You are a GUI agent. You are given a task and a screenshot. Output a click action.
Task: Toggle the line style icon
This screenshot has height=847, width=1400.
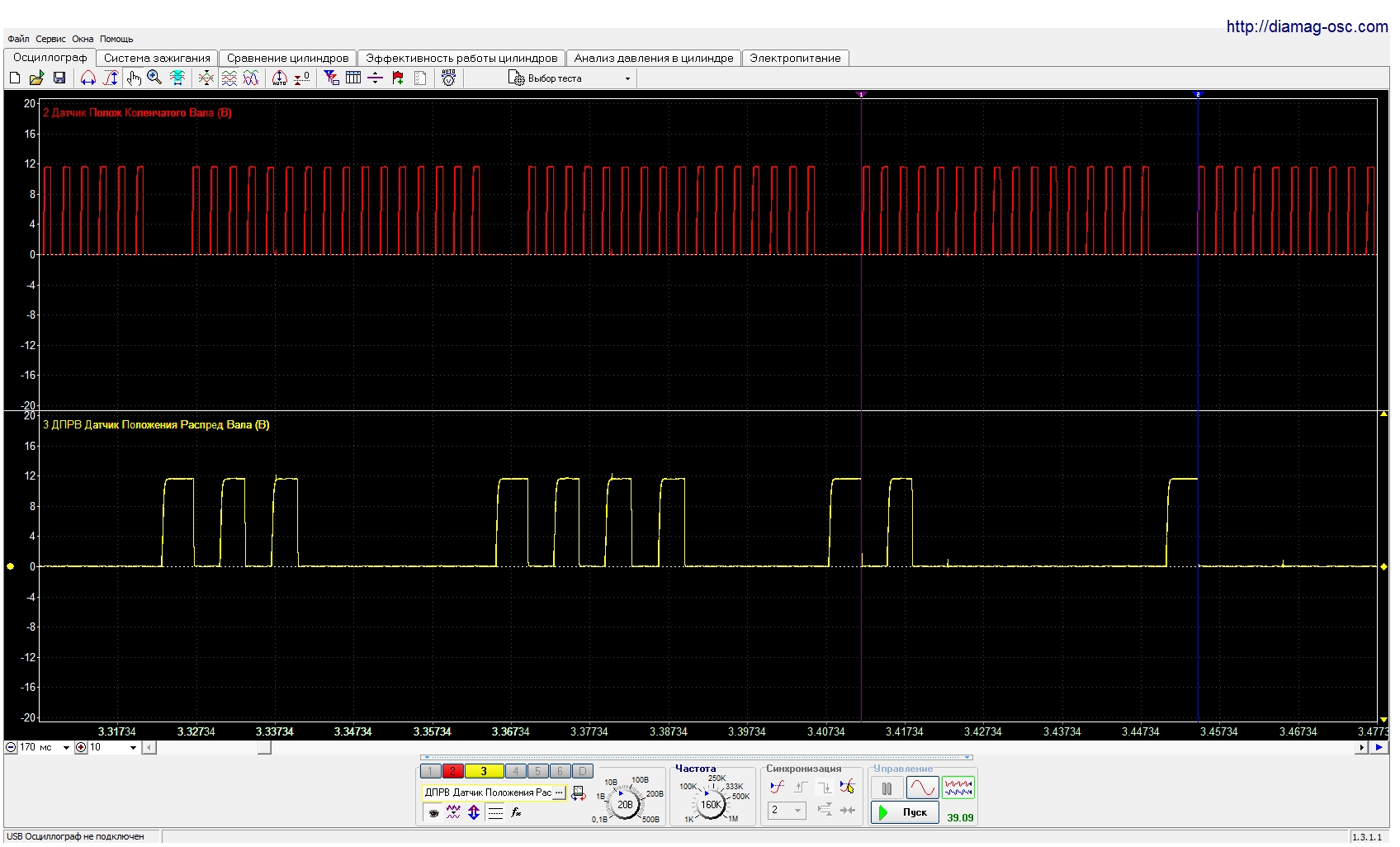tap(495, 812)
